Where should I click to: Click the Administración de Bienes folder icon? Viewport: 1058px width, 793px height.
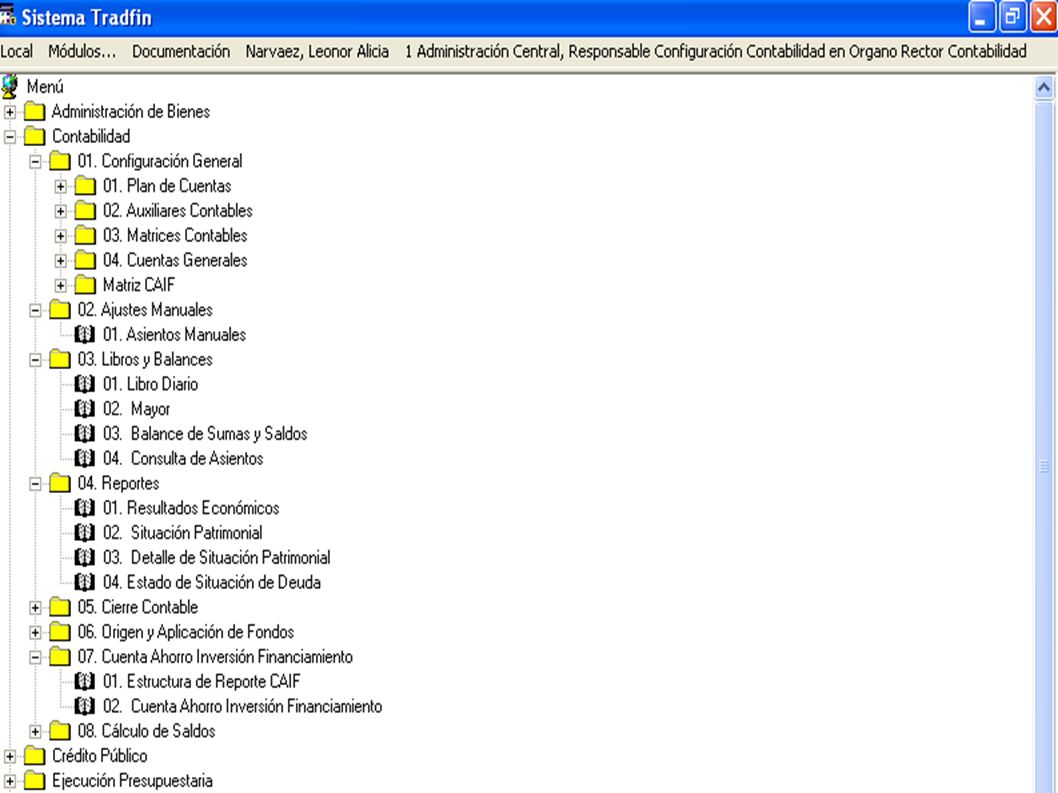click(34, 111)
